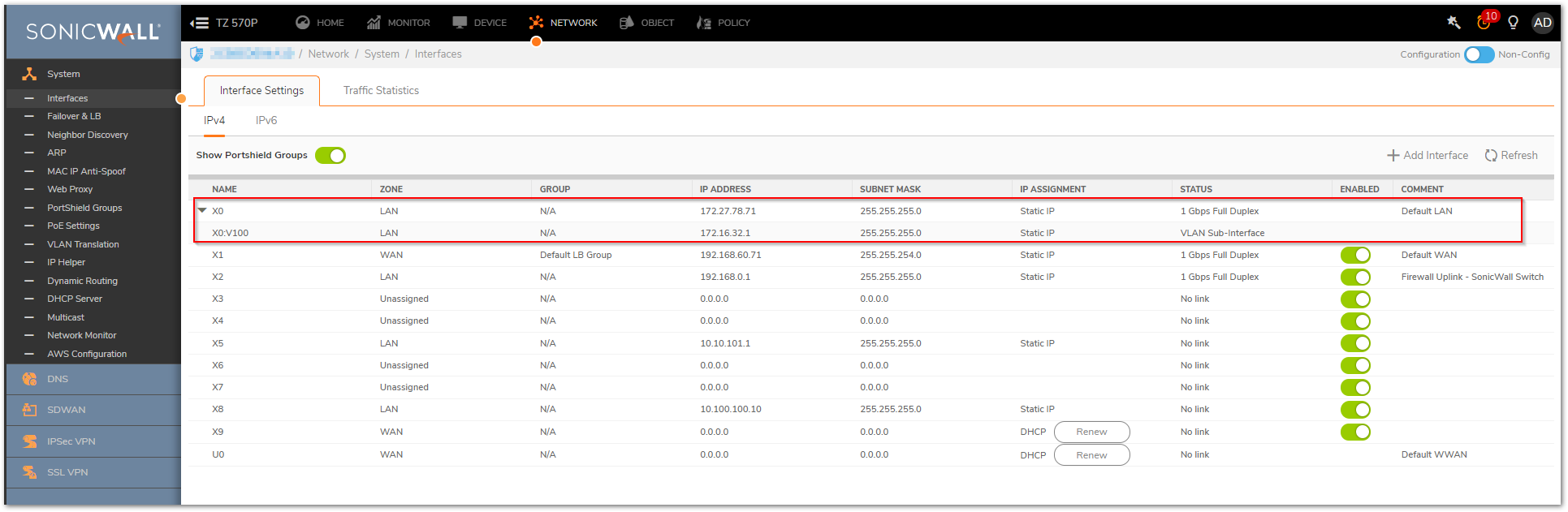Renew DHCP lease for U0
This screenshot has height=512, width=1568.
[x=1091, y=454]
